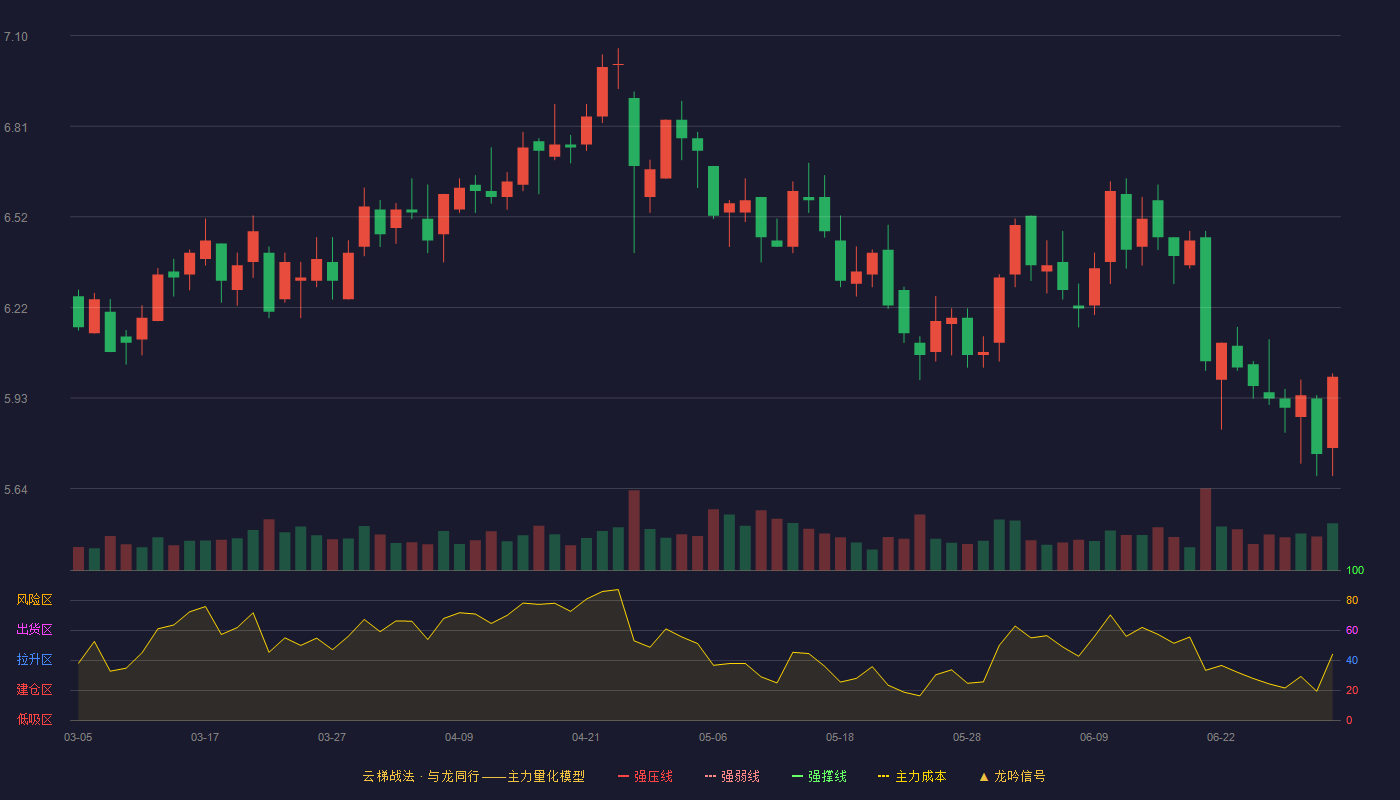Viewport: 1400px width, 800px height.
Task: Click the 04-21 date label
Action: pos(586,737)
